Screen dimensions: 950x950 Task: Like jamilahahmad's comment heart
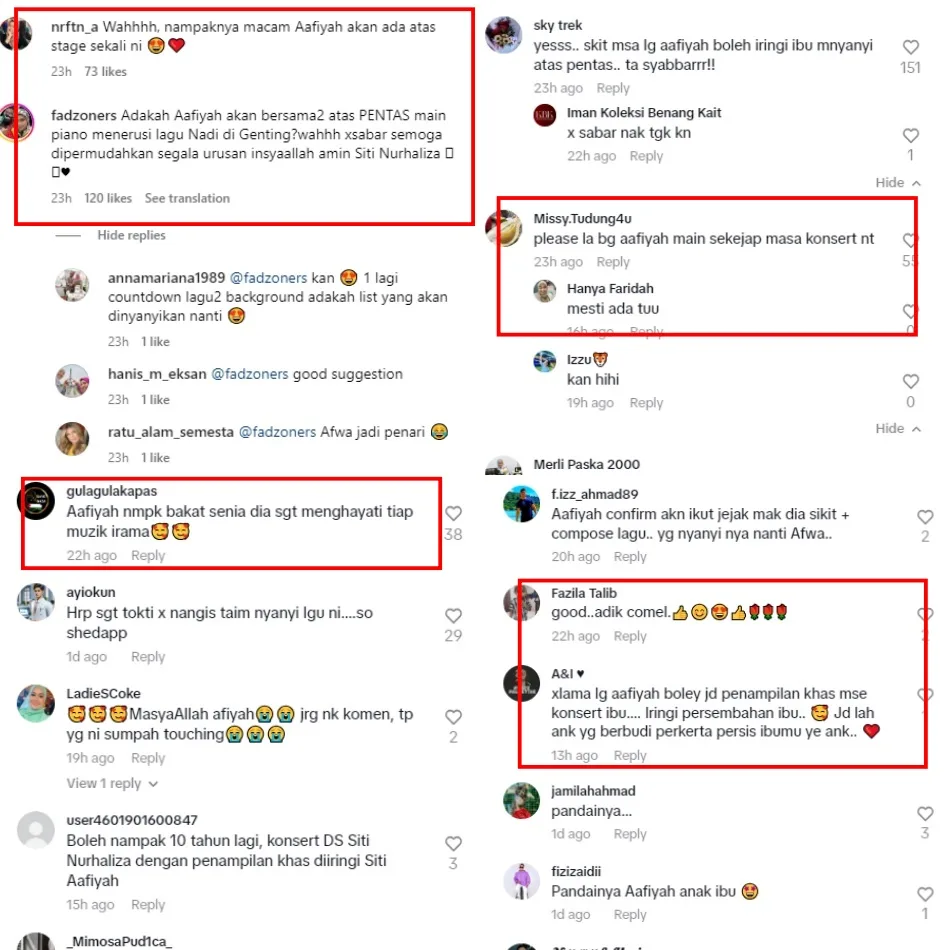[x=925, y=814]
